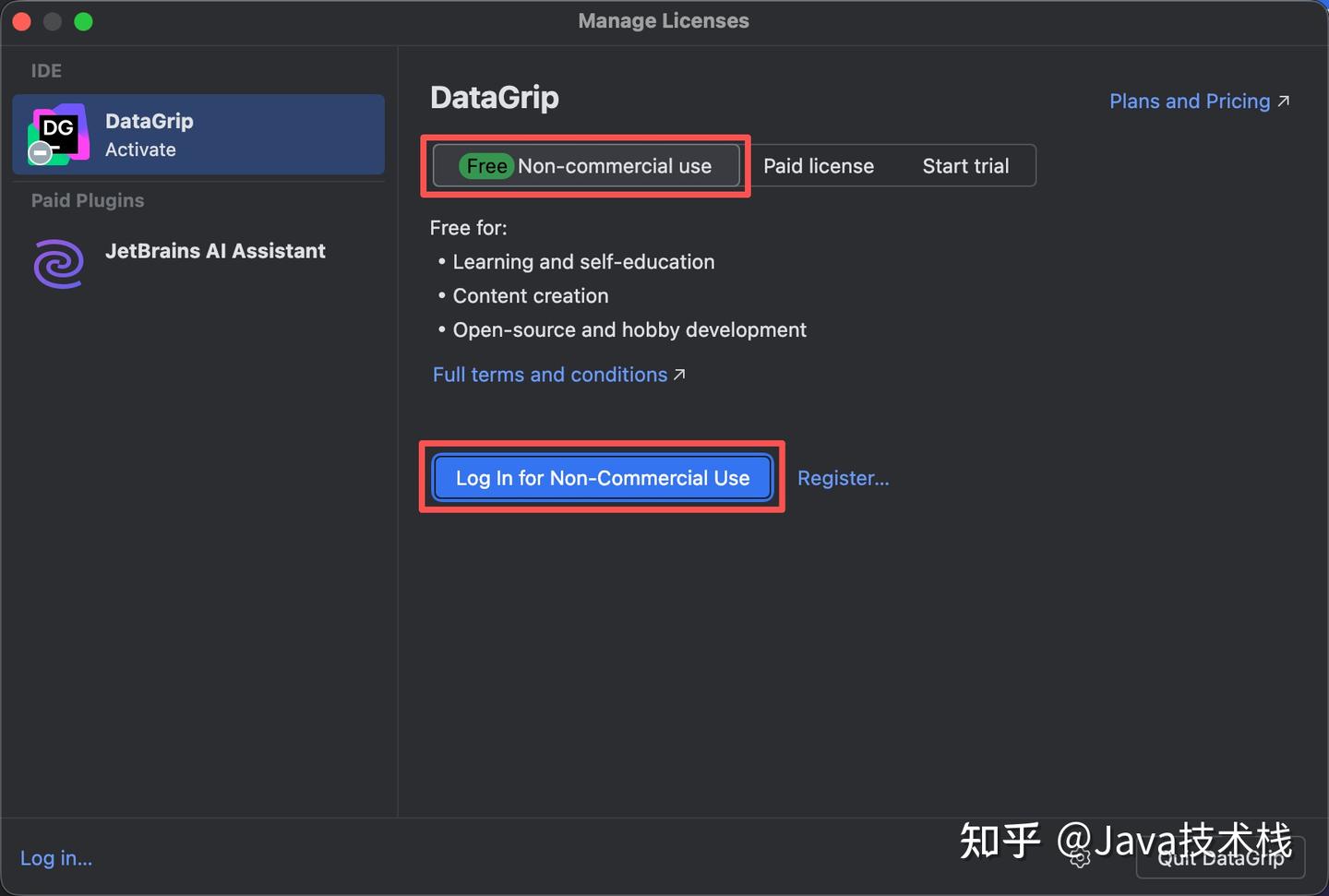Viewport: 1329px width, 896px height.
Task: Click the minus badge on the DataGrip icon
Action: tap(39, 153)
